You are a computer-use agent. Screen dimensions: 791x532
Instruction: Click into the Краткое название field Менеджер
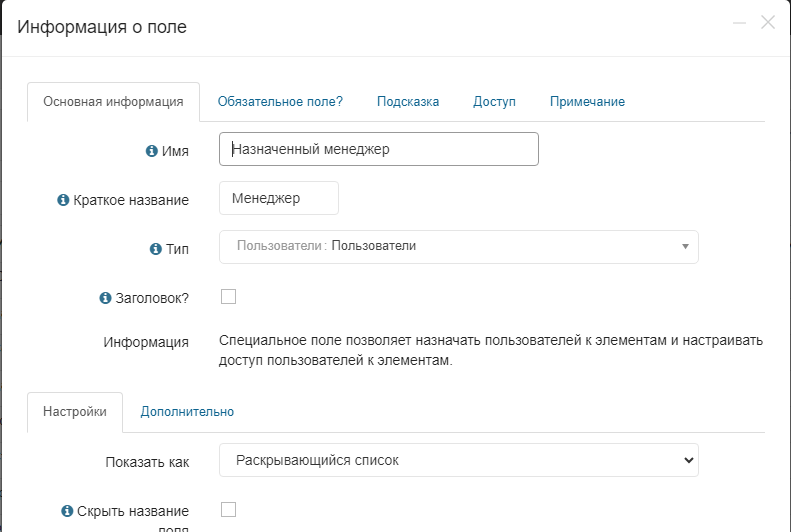coord(279,198)
